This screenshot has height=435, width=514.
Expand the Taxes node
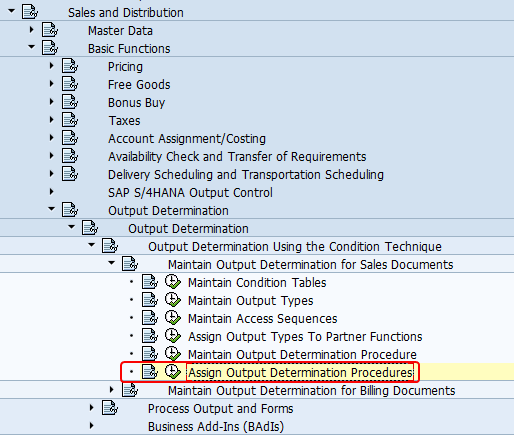52,120
